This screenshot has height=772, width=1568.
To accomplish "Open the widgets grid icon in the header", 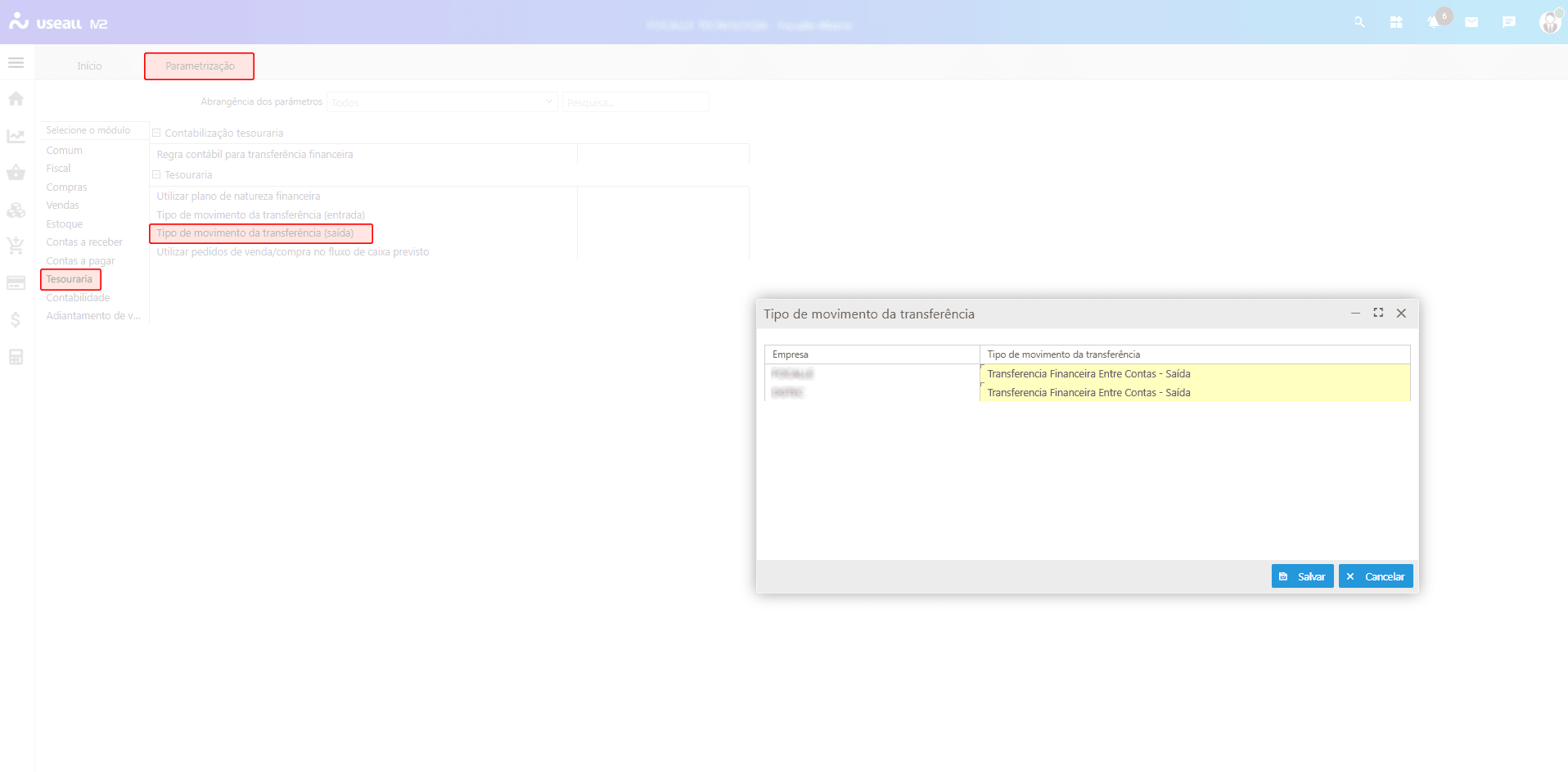I will click(x=1396, y=22).
